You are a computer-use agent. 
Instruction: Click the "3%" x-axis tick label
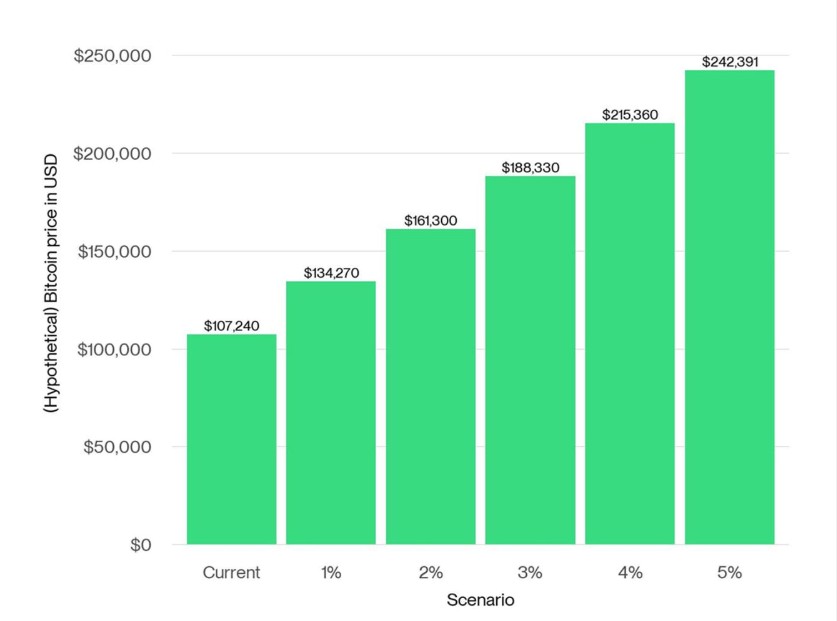coord(530,573)
